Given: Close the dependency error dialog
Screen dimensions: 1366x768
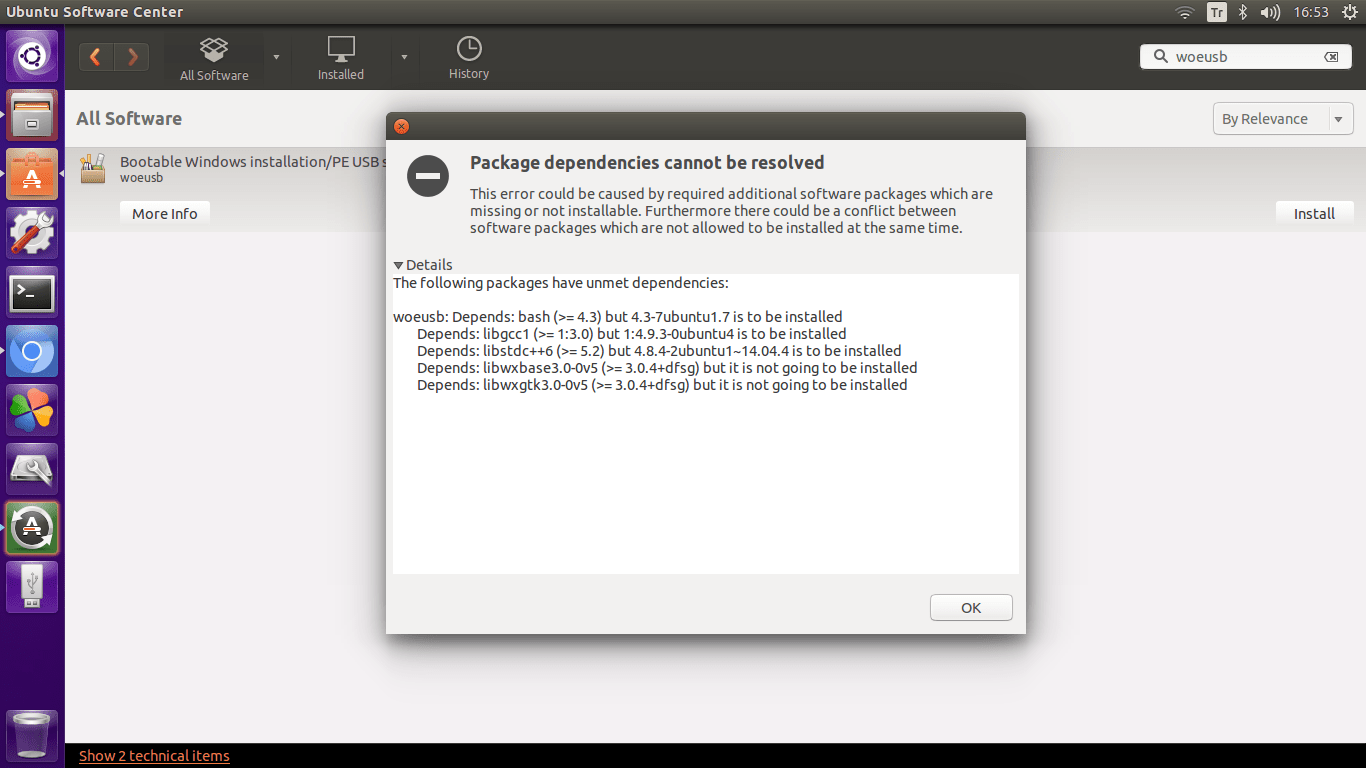Looking at the screenshot, I should 401,127.
